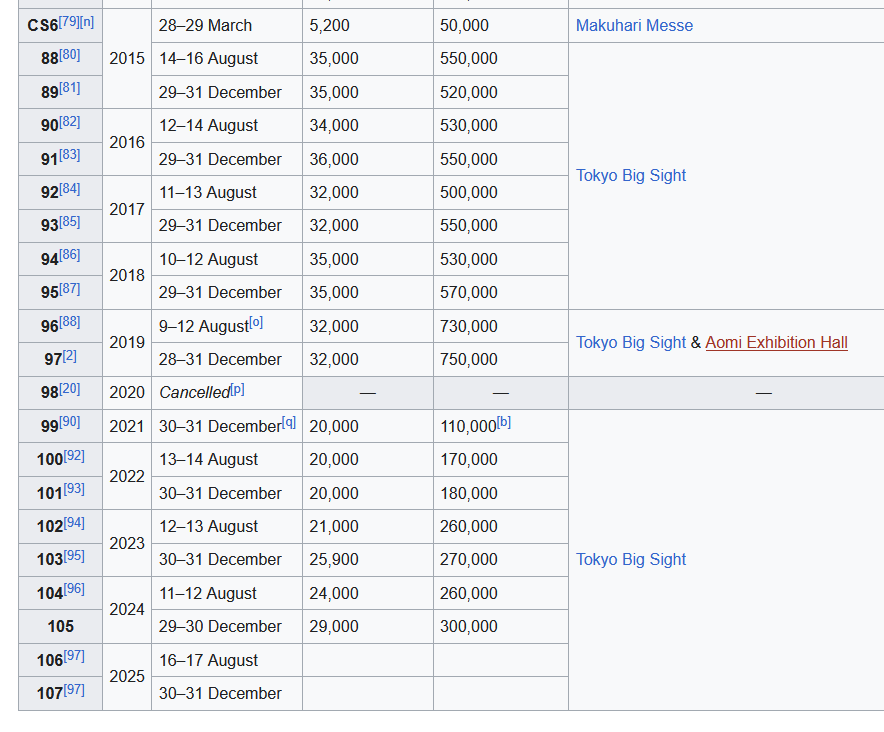Select the 570,000 attendance value
The height and width of the screenshot is (732, 884).
coord(468,293)
